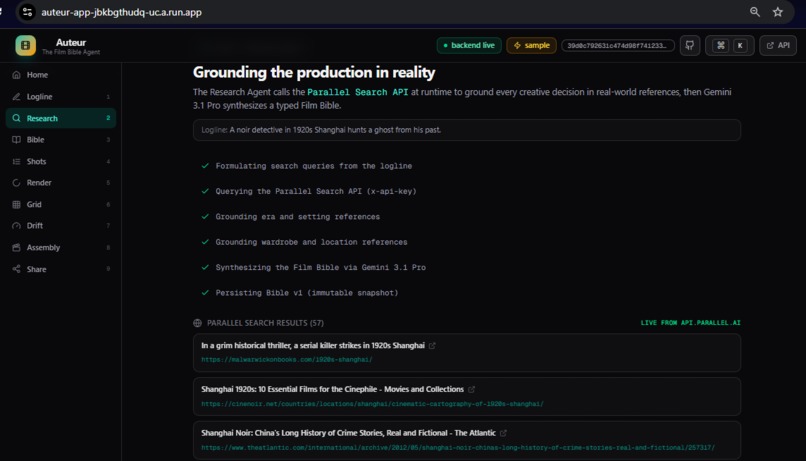Click the logline text box

pyautogui.click(x=467, y=130)
